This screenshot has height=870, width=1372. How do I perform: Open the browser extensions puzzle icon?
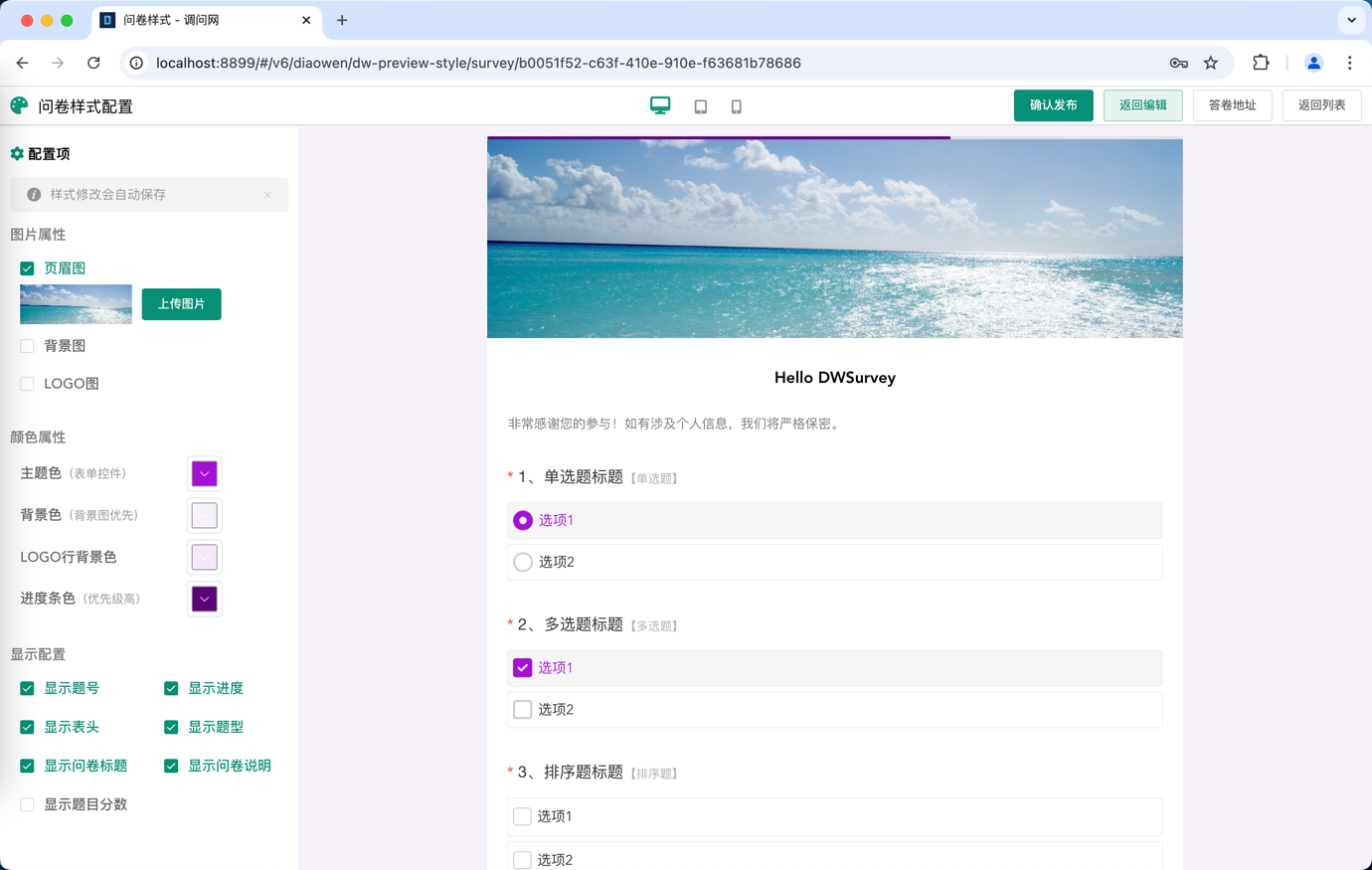coord(1261,63)
